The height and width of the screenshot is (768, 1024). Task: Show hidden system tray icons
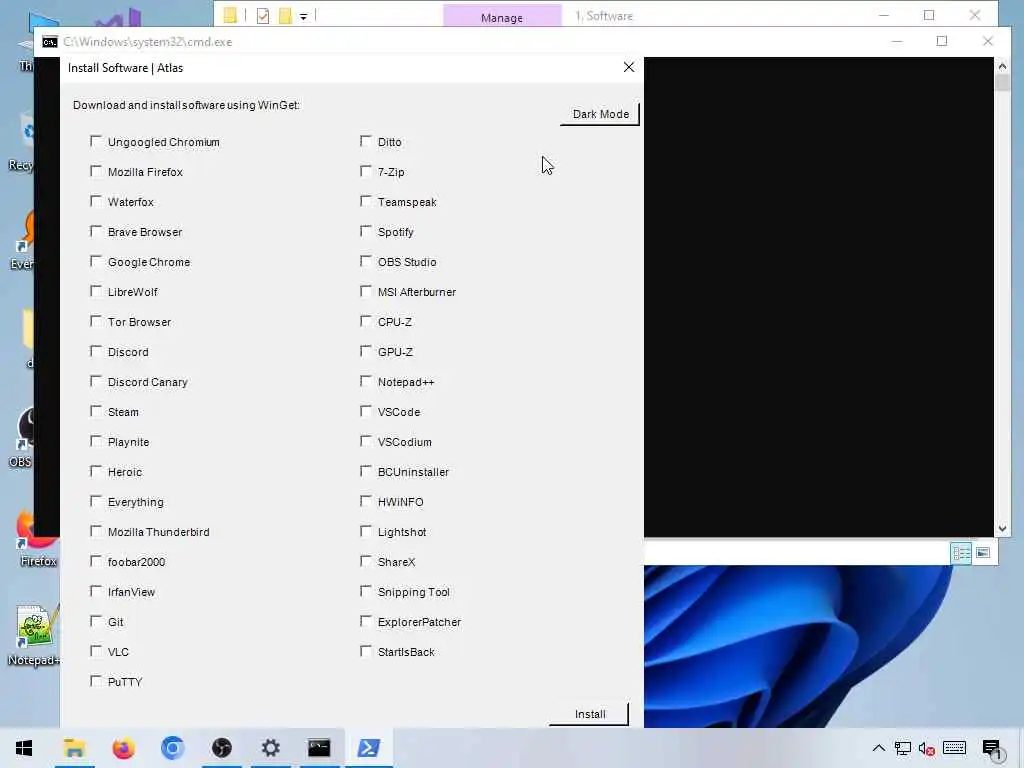point(878,748)
